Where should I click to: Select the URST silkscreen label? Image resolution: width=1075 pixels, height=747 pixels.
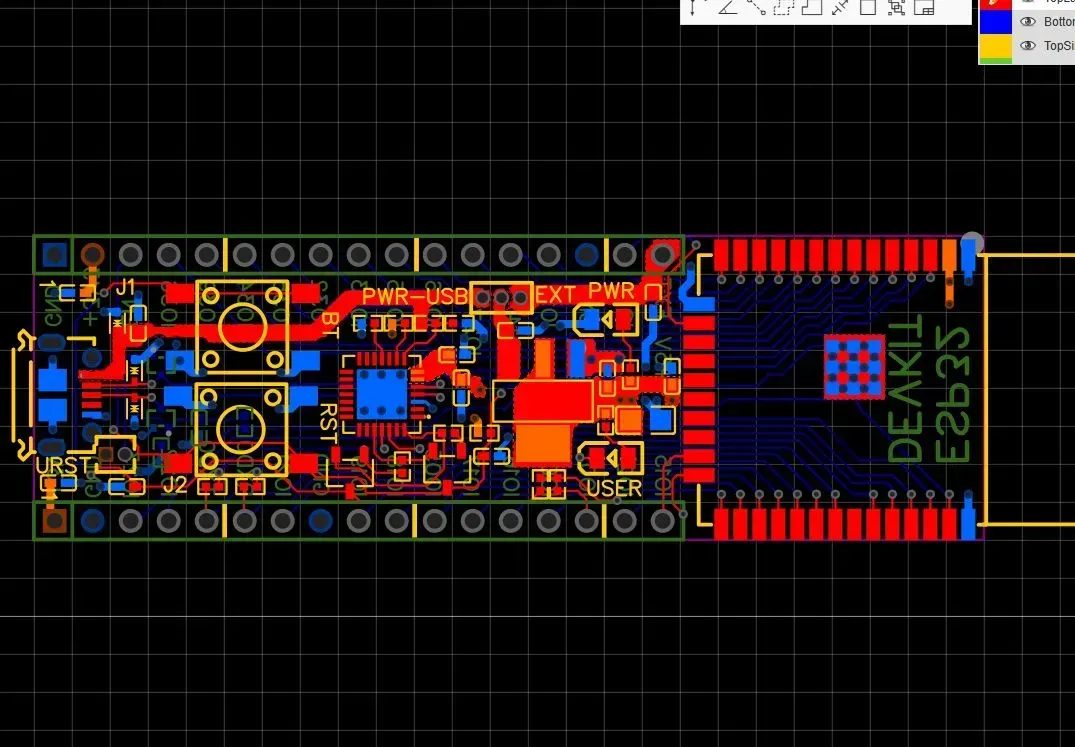[62, 465]
